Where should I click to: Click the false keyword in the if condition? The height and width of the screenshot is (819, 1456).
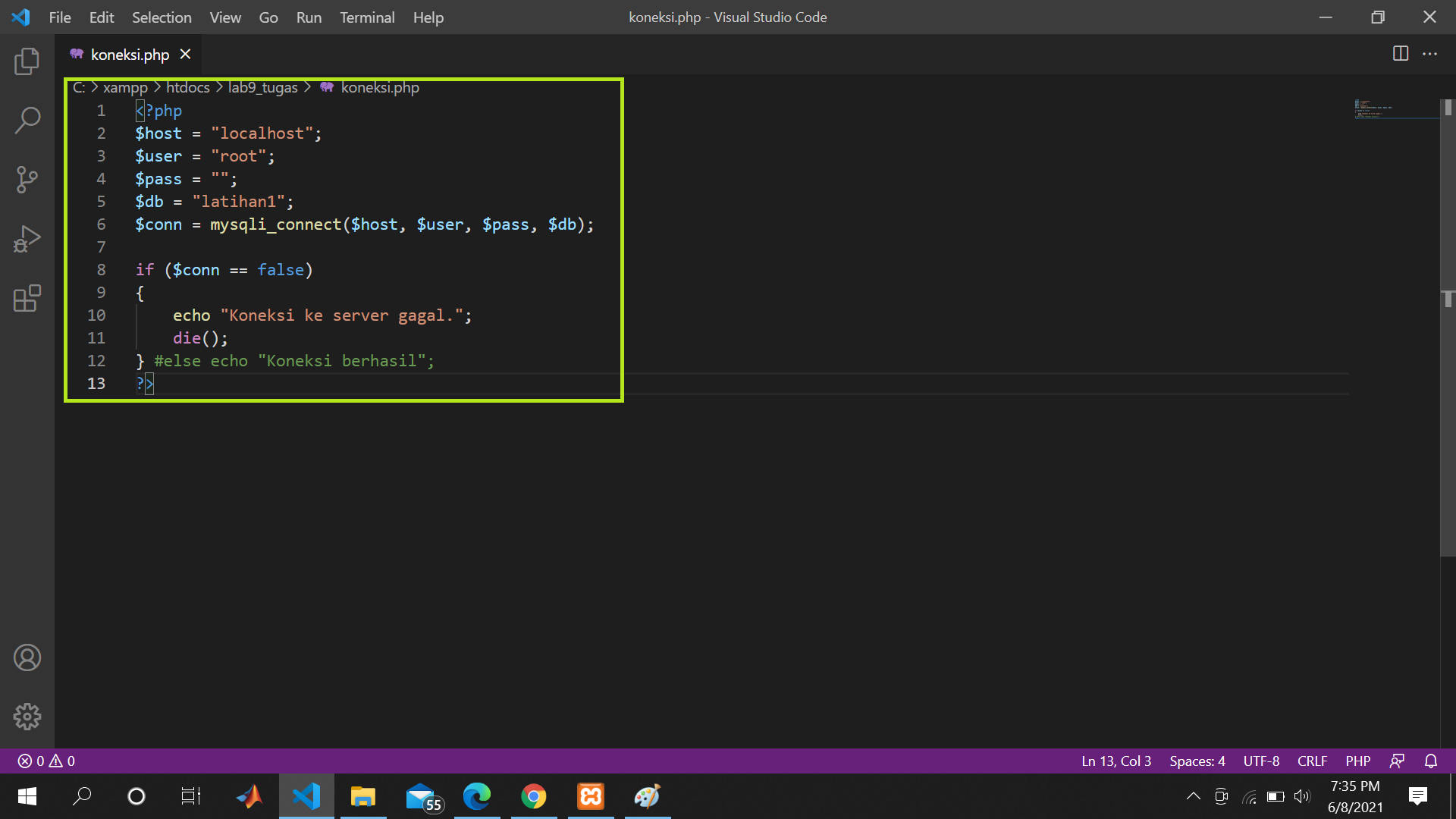(281, 270)
